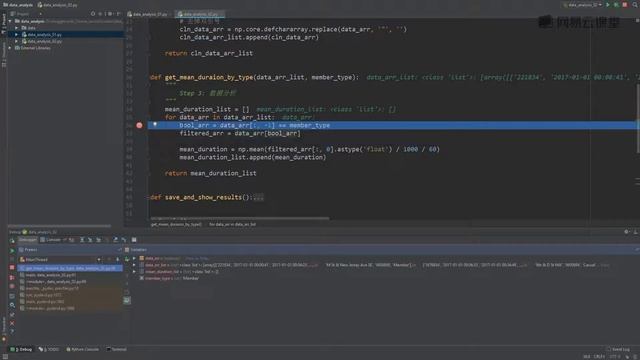Viewport: 640px width, 360px height.
Task: Open the Python Console bottom tab
Action: pos(82,349)
